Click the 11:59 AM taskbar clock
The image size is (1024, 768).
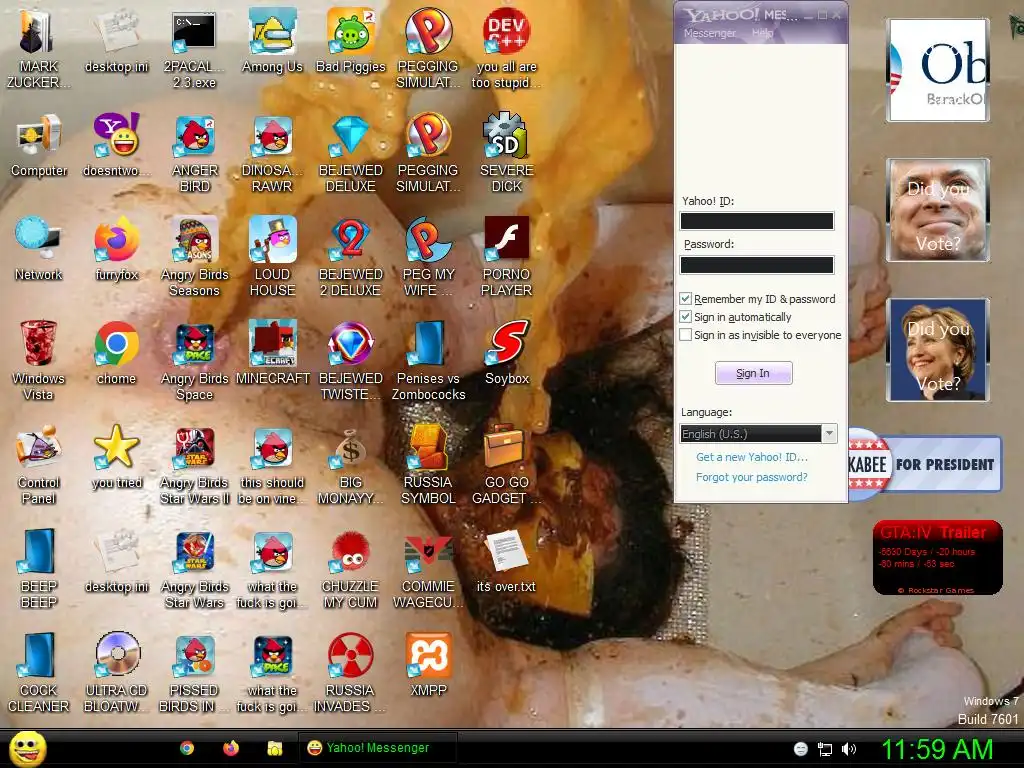(937, 749)
